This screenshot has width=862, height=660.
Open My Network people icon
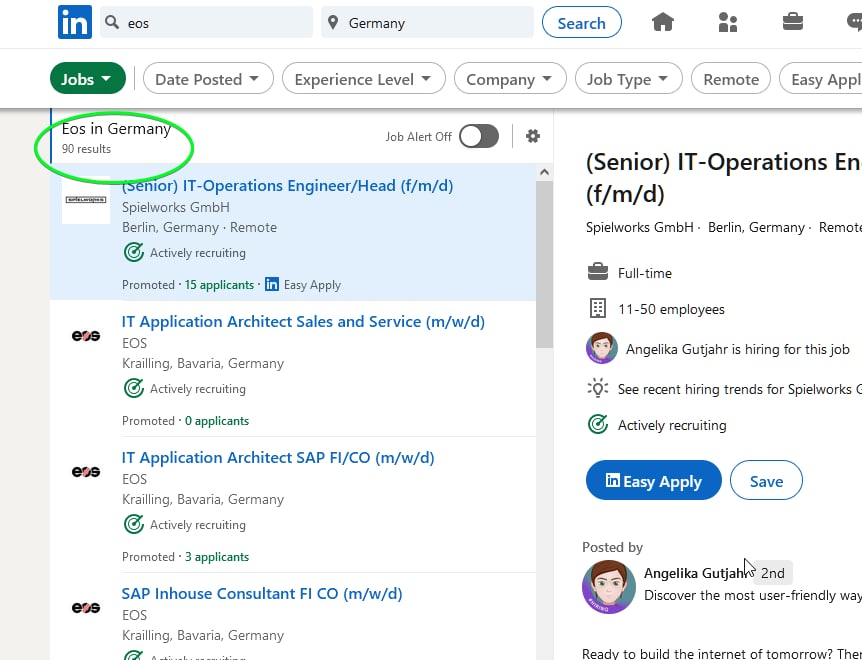(x=727, y=23)
